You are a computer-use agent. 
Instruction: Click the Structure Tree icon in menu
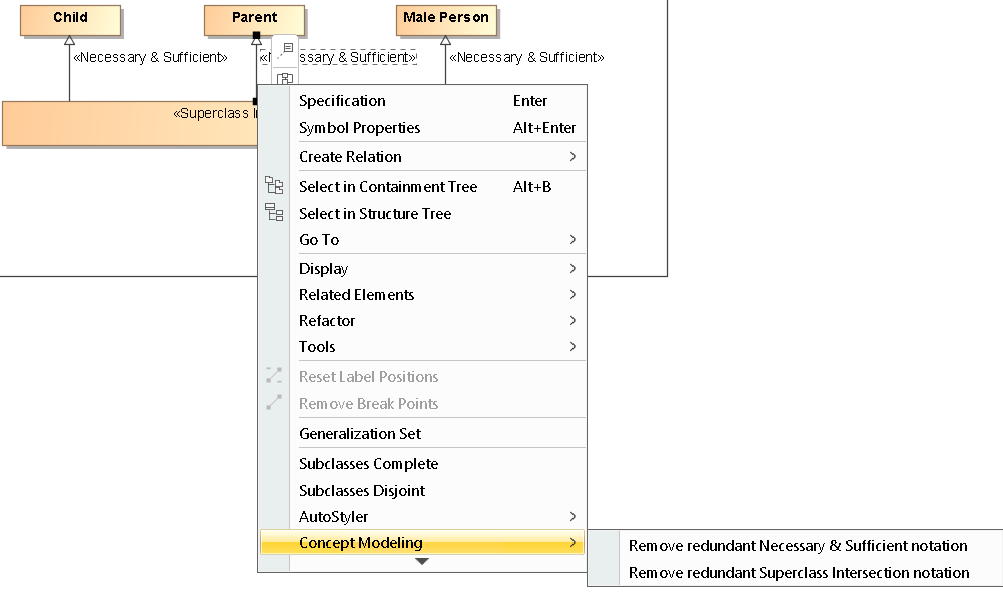point(274,212)
